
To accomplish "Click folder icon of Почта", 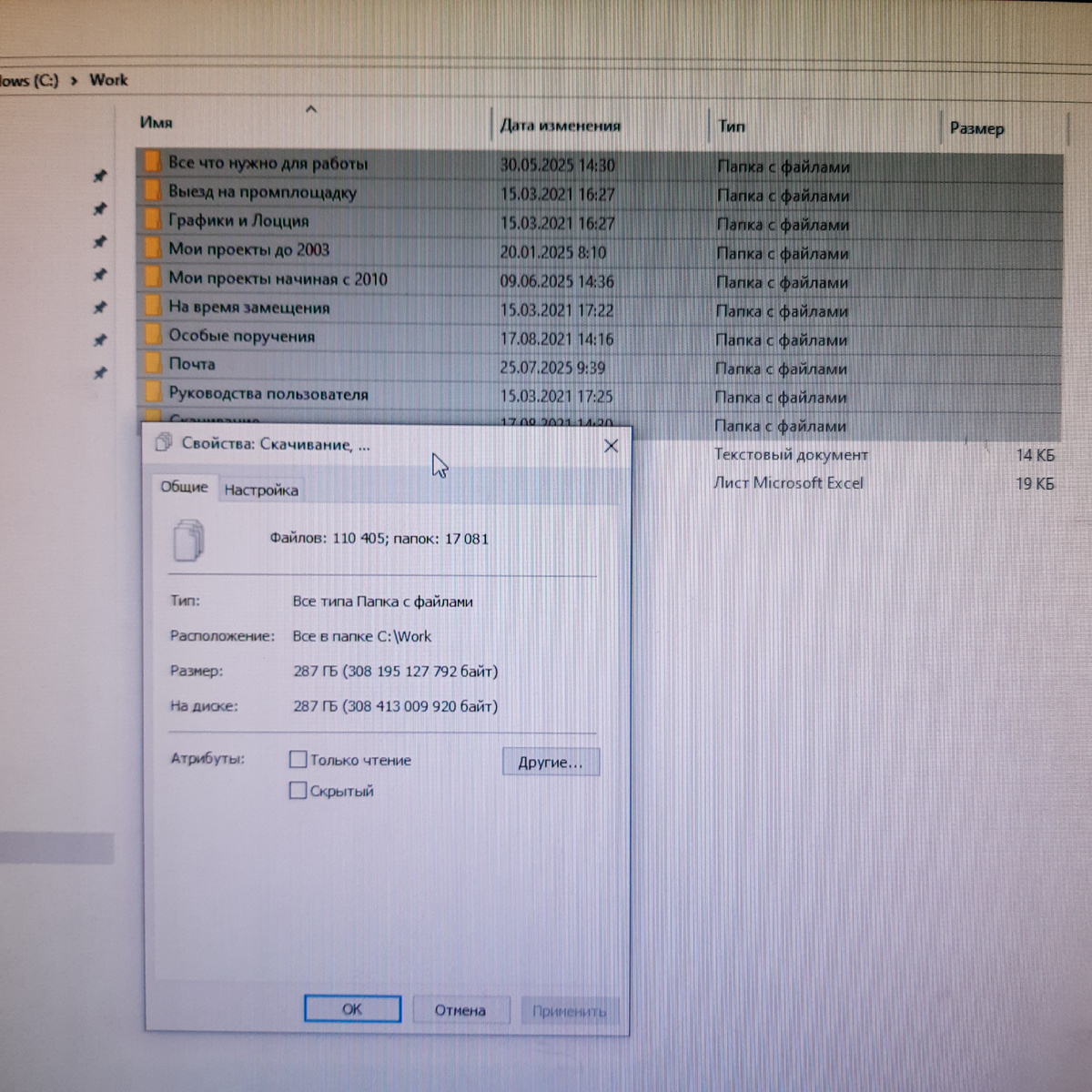I will coord(151,364).
